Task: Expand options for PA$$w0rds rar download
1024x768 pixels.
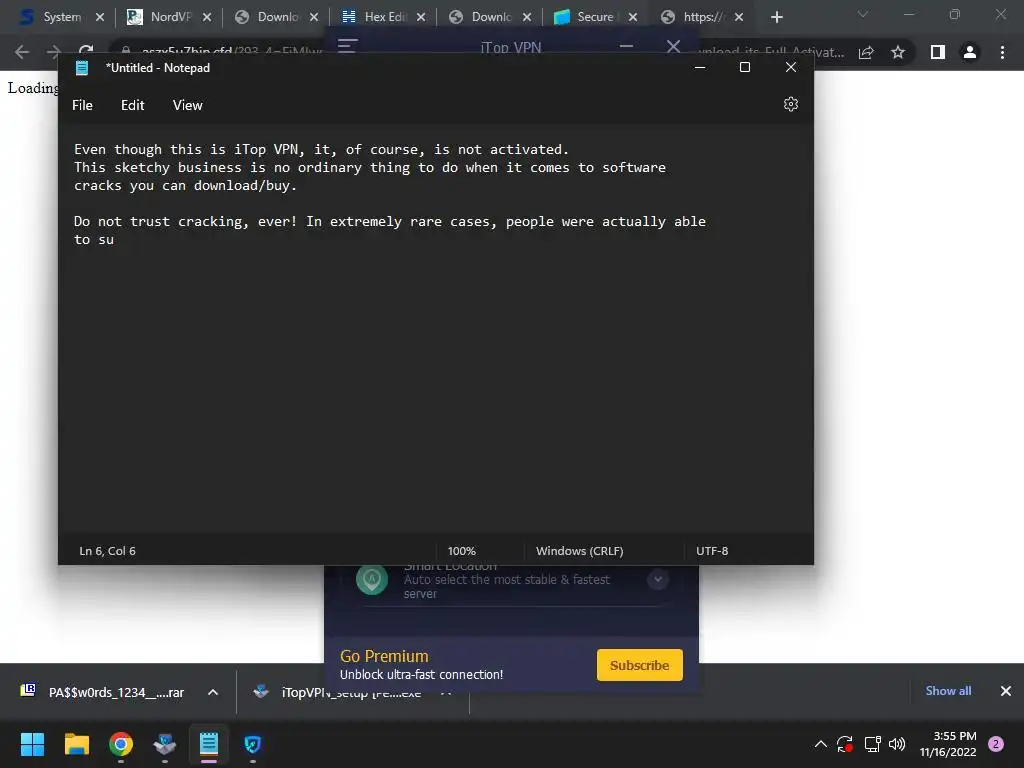Action: click(x=213, y=692)
